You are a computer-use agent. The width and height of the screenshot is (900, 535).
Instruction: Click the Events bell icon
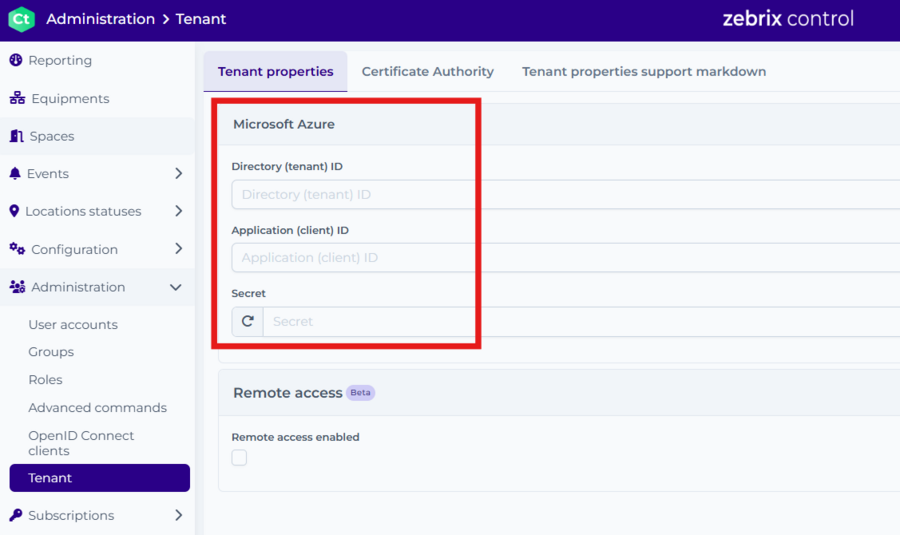(15, 173)
